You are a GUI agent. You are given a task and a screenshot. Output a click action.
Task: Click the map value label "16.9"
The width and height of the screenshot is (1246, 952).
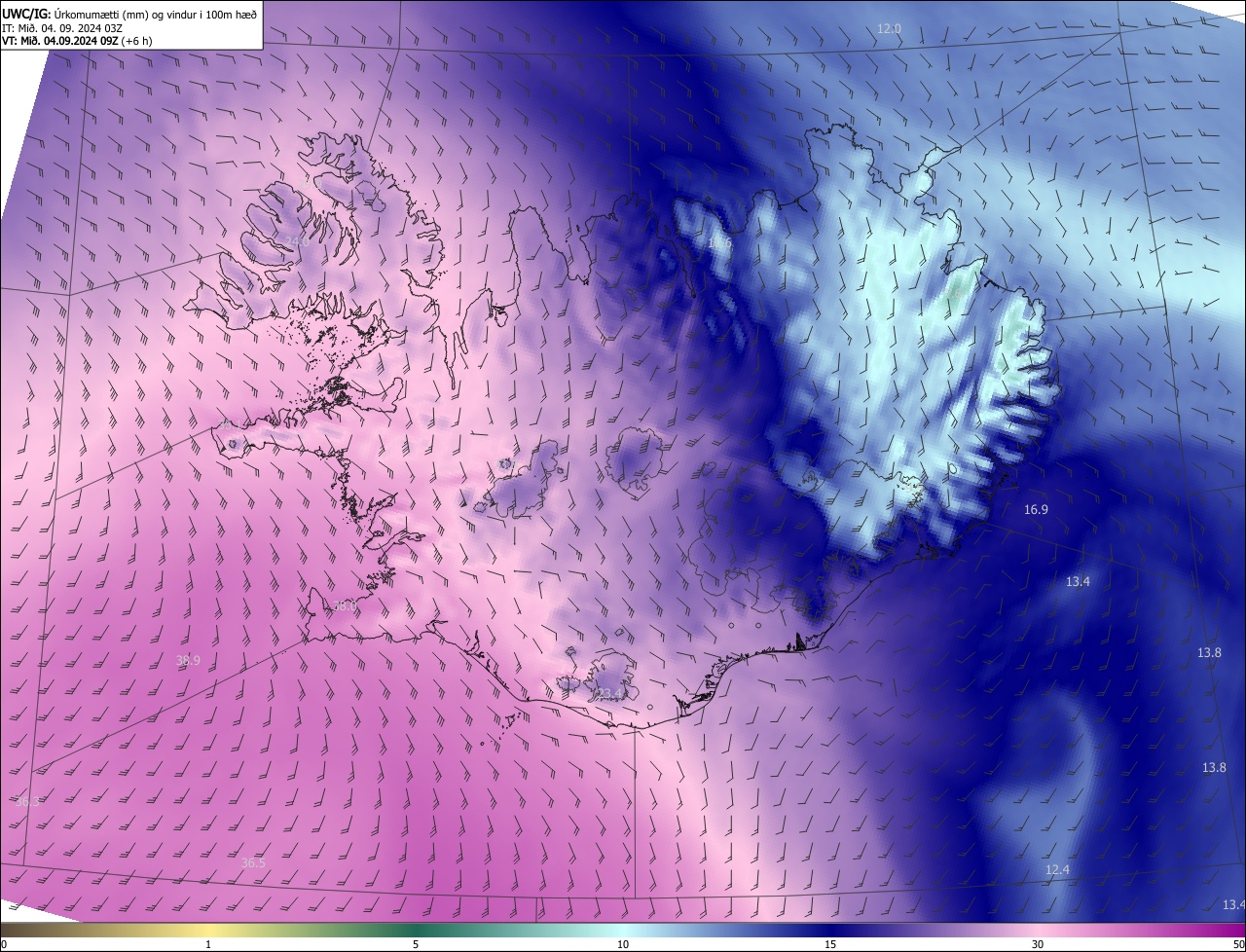coord(1036,509)
